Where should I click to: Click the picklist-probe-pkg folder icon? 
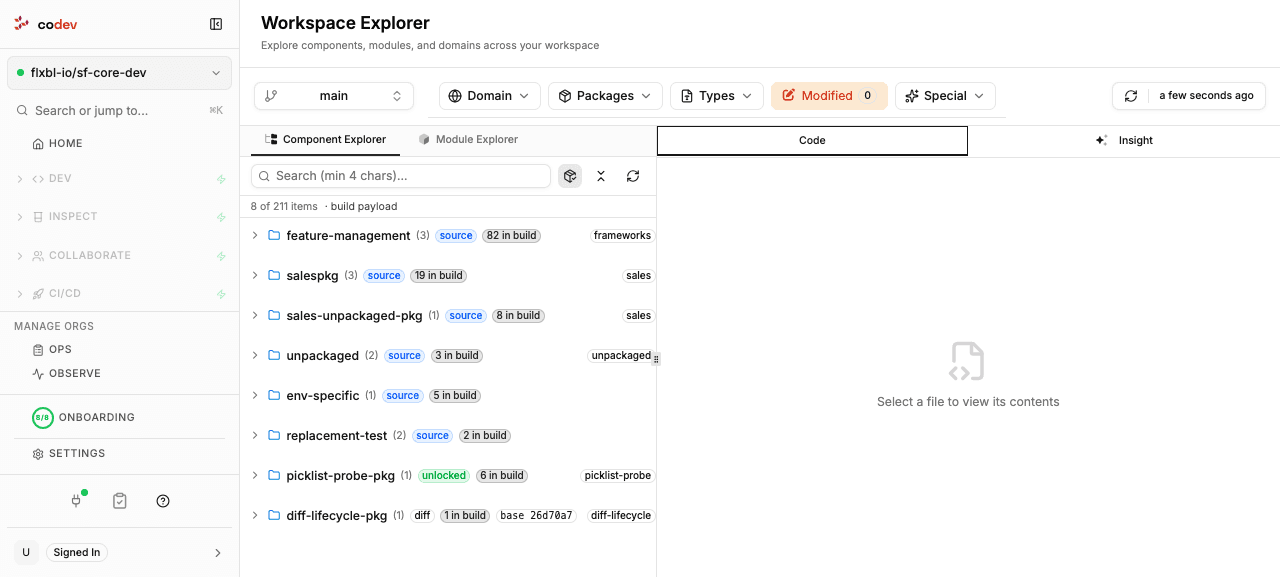pos(274,476)
